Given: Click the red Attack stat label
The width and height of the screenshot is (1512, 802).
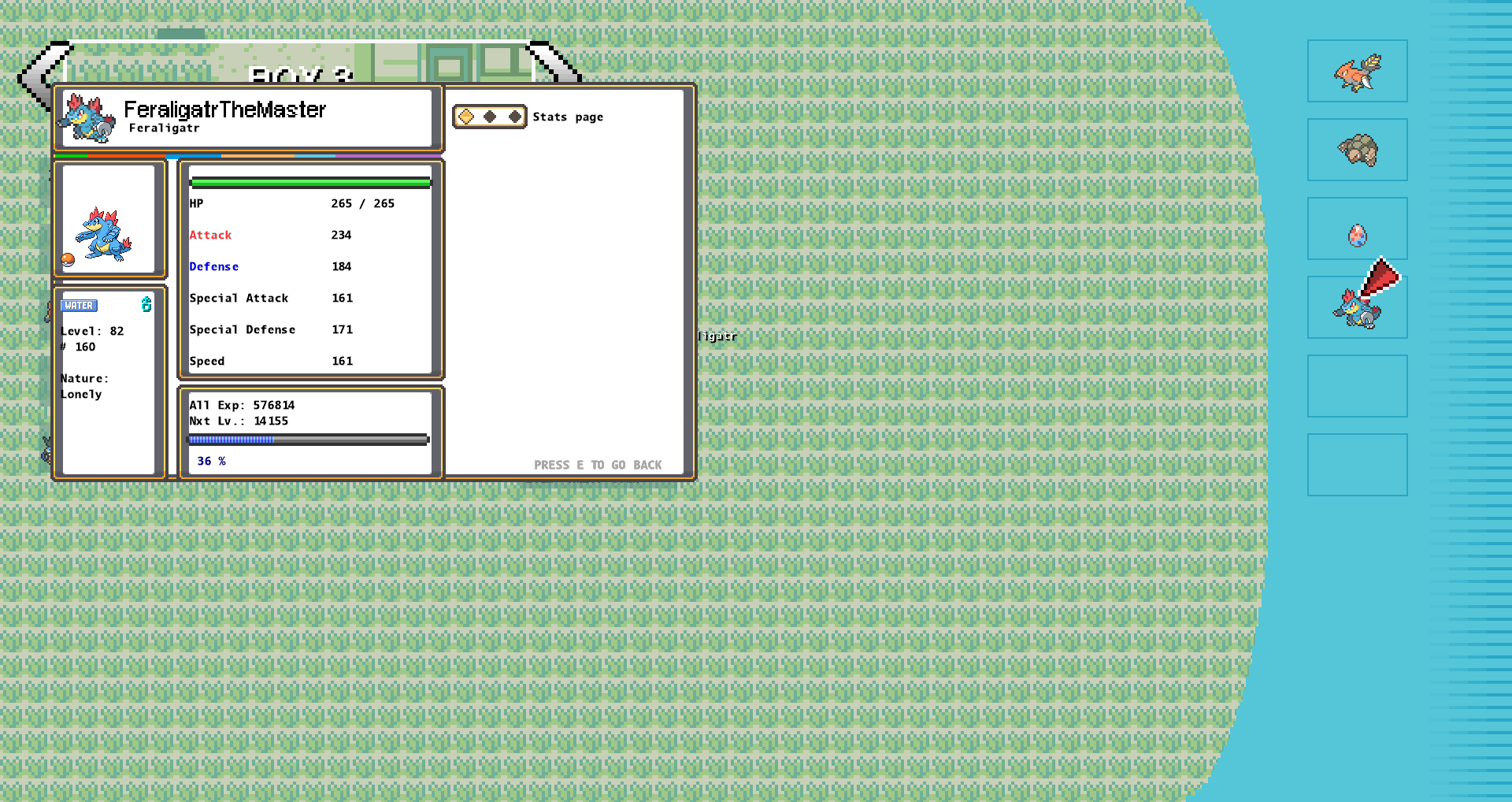Looking at the screenshot, I should [x=210, y=235].
